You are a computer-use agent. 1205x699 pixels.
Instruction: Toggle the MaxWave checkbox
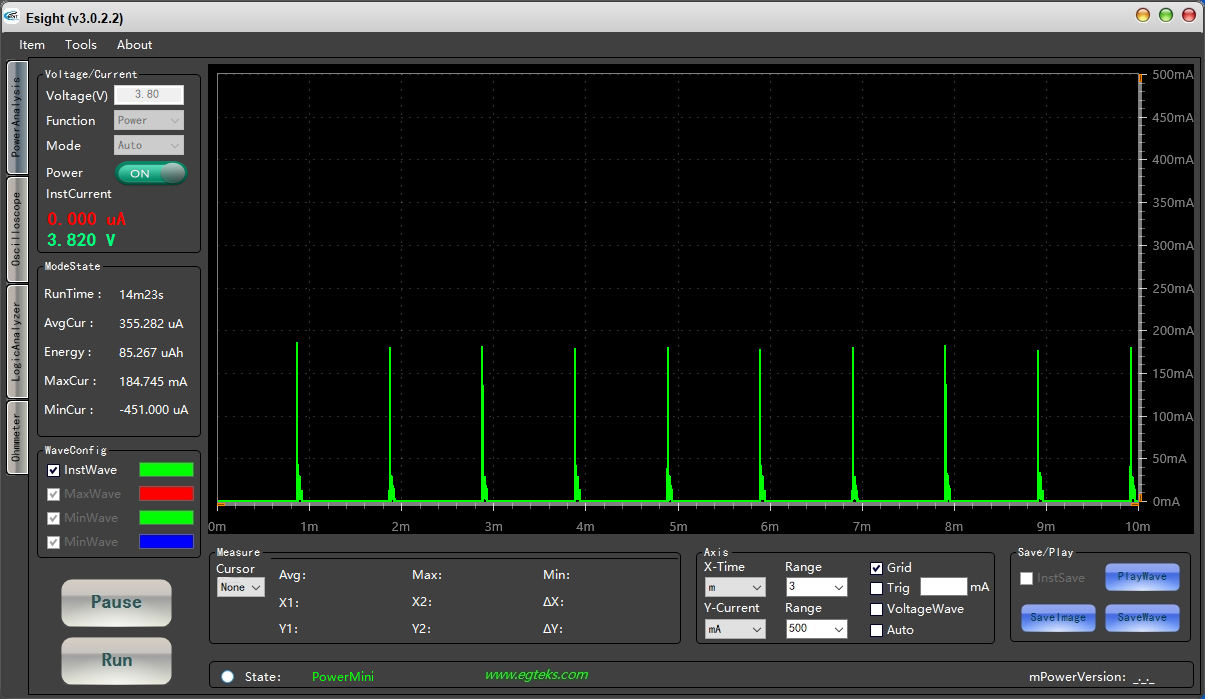pyautogui.click(x=54, y=494)
